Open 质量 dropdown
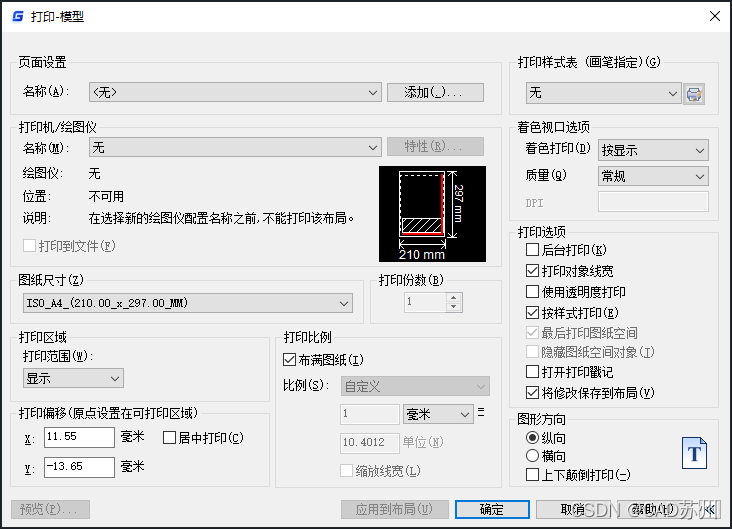The height and width of the screenshot is (529, 732). point(653,176)
